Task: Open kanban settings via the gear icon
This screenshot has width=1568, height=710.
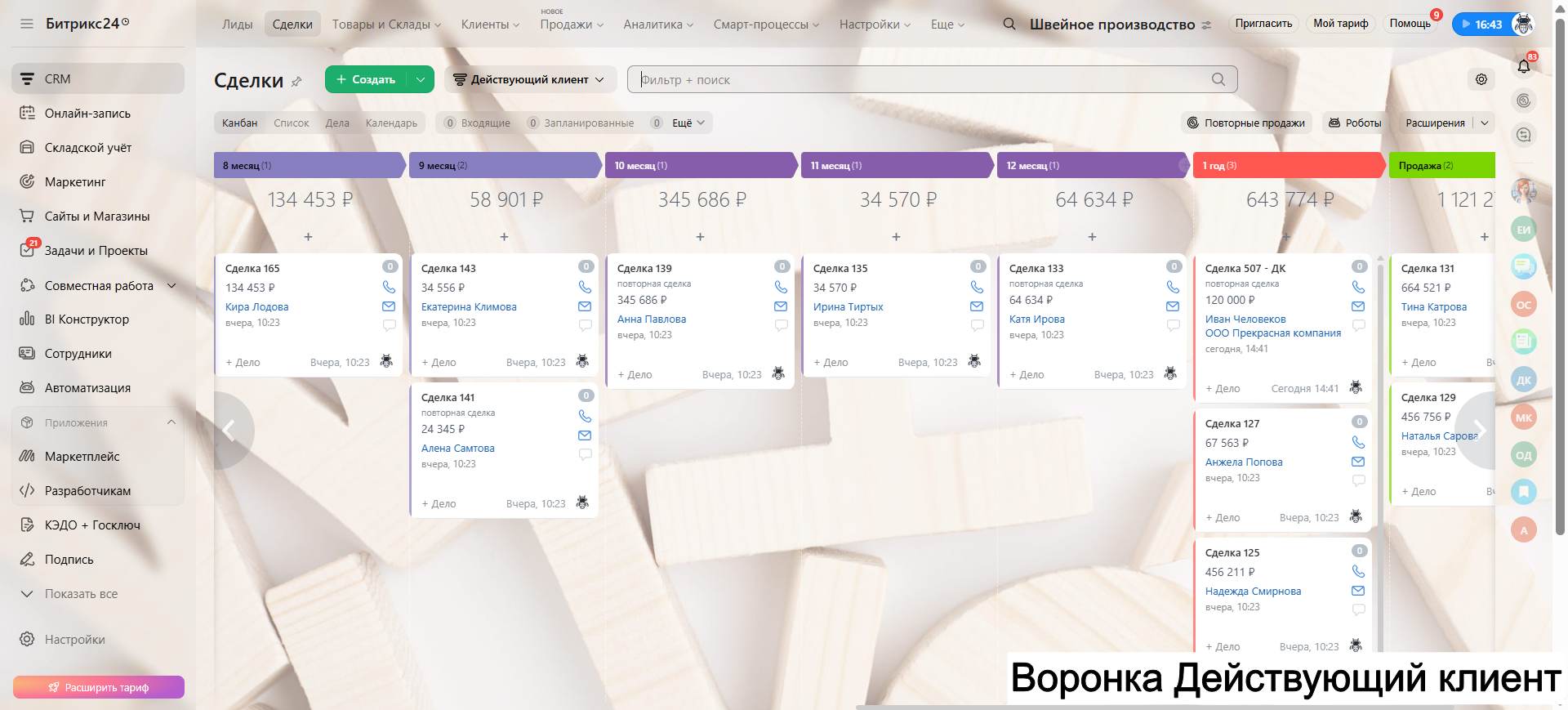Action: click(x=1481, y=79)
